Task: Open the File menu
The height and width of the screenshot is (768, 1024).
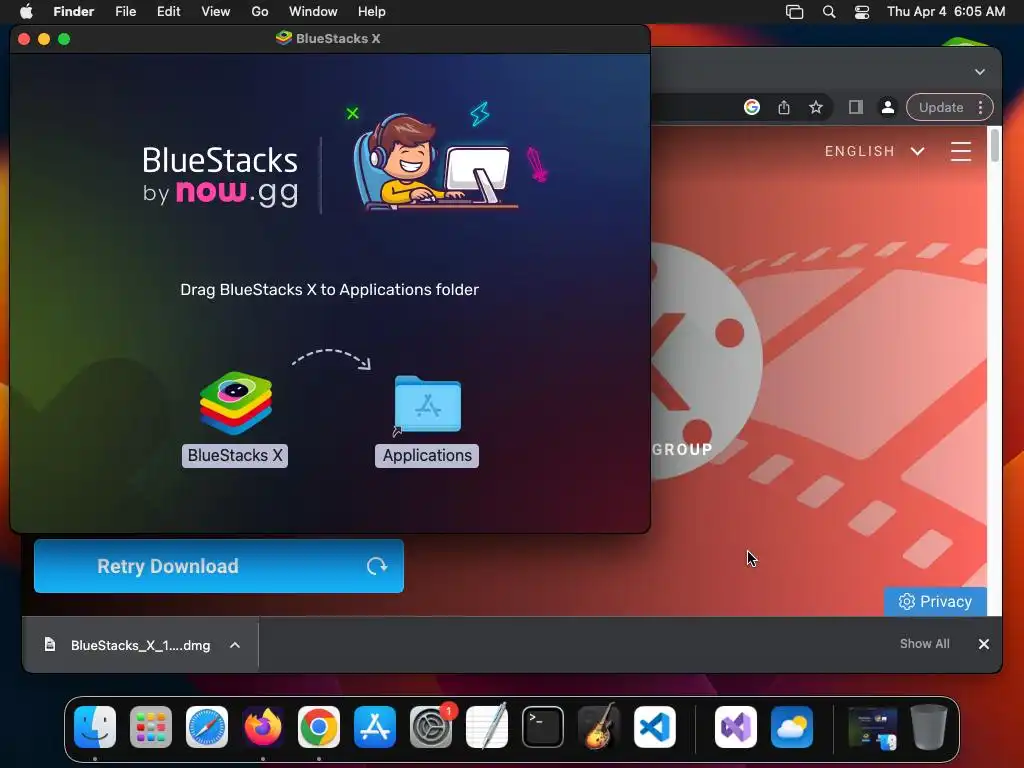Action: [x=125, y=12]
